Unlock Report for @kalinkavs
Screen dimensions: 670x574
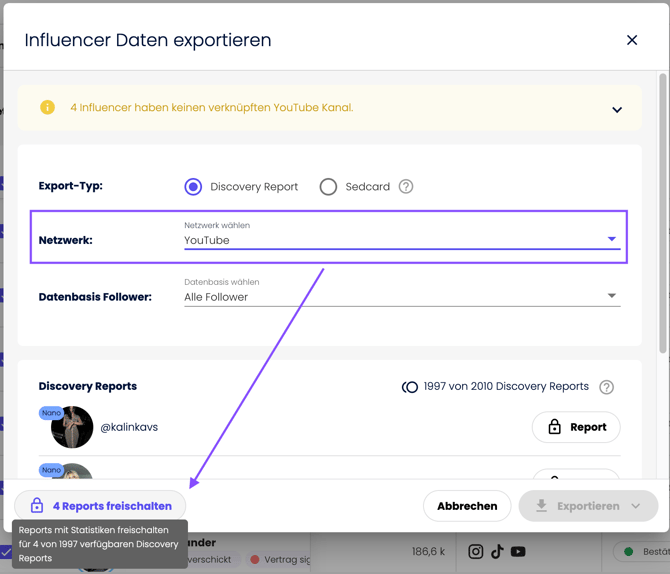(576, 427)
